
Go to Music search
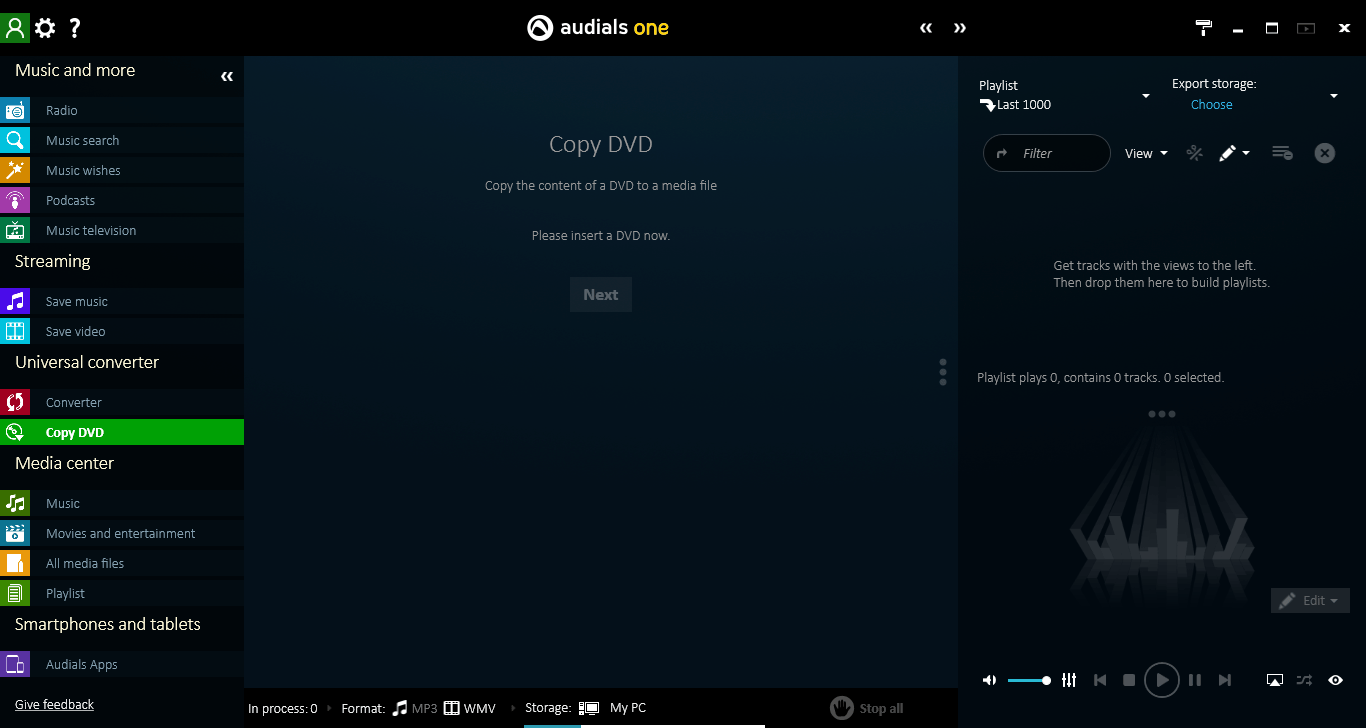122,140
